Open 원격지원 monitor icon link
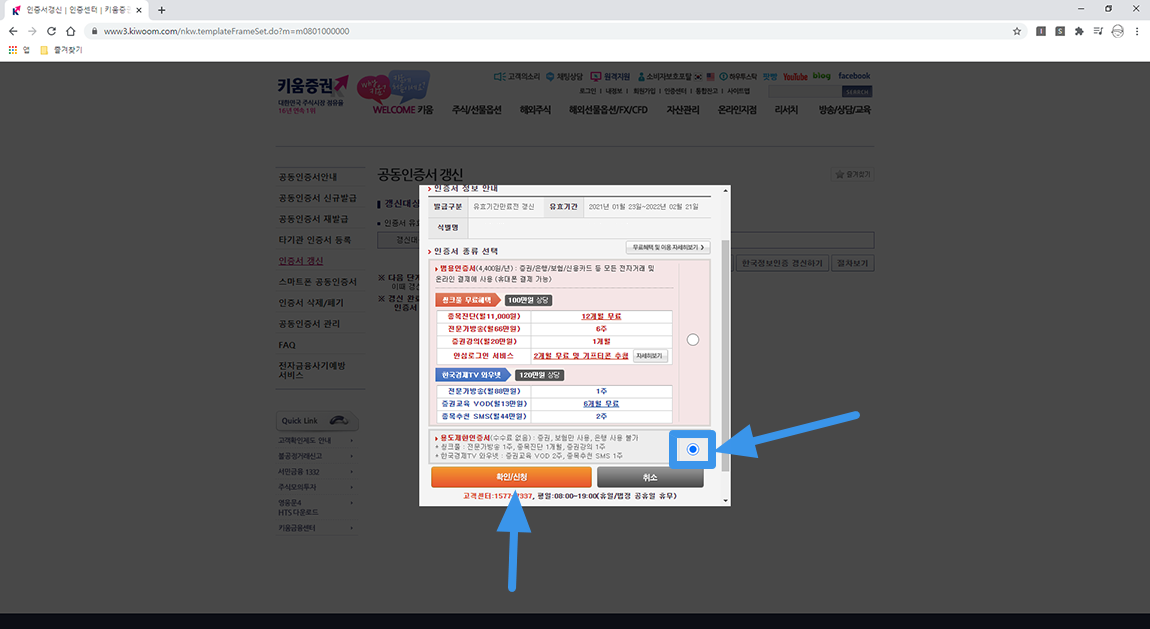The width and height of the screenshot is (1150, 629). coord(610,76)
